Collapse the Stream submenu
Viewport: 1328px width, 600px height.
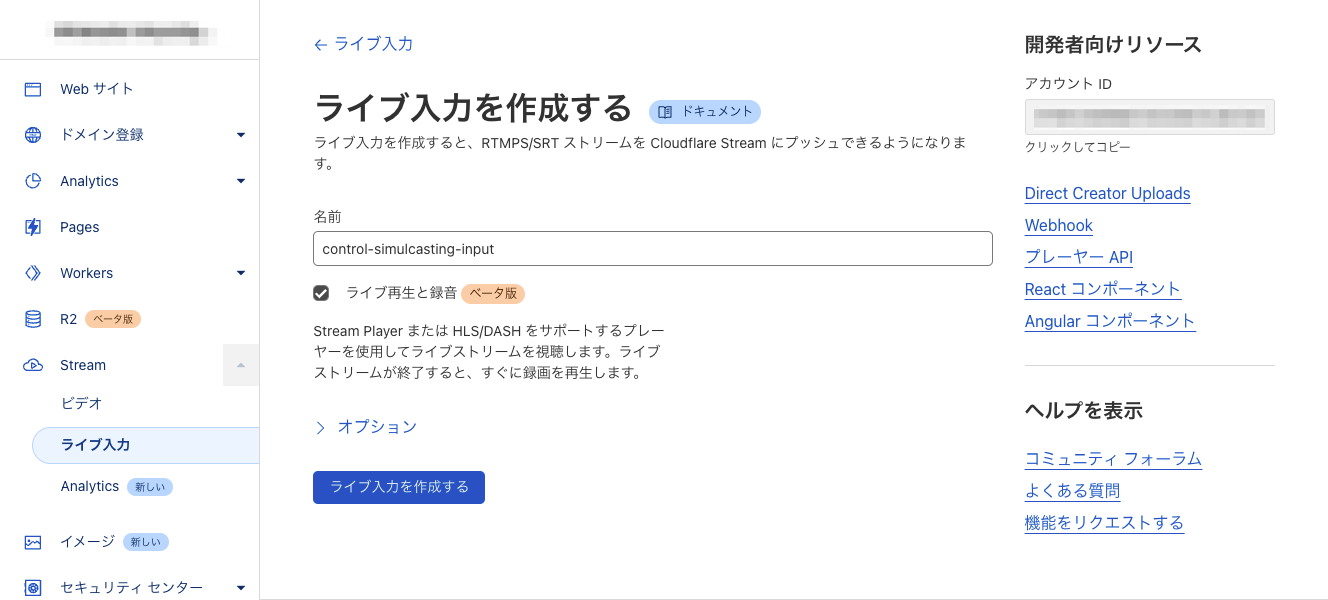tap(240, 365)
